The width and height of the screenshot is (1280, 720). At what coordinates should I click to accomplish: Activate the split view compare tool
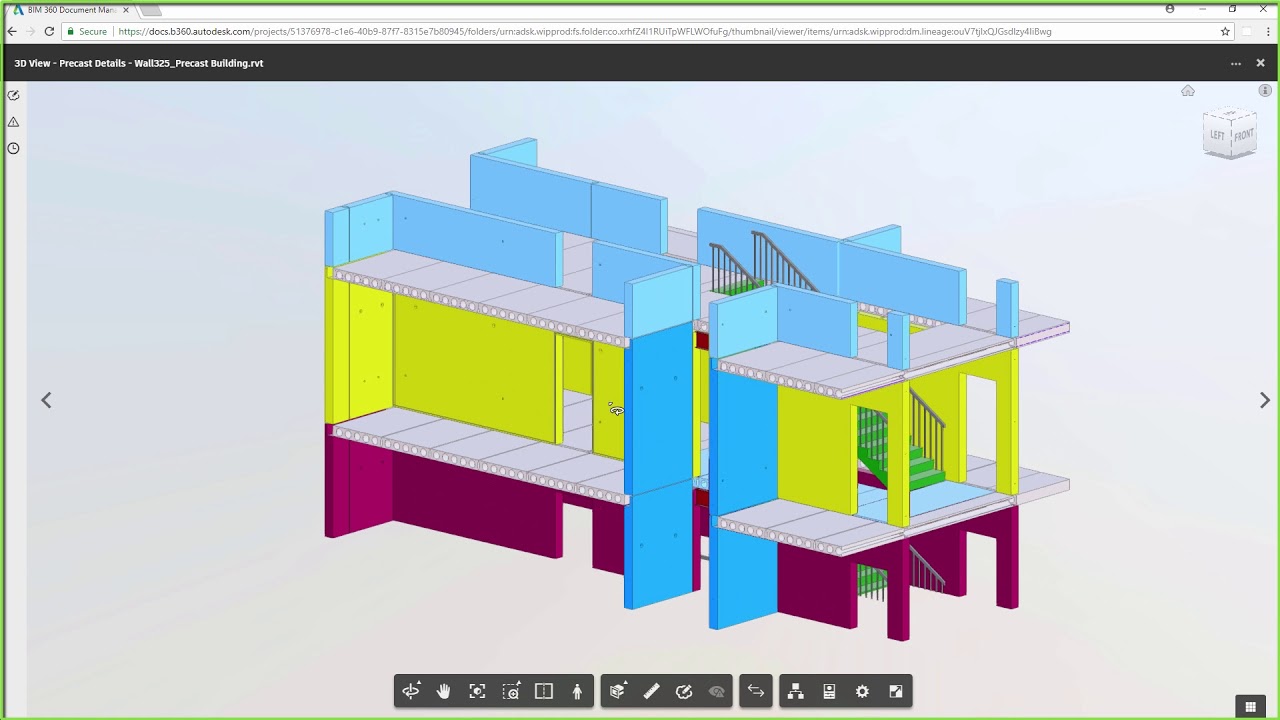pyautogui.click(x=544, y=691)
